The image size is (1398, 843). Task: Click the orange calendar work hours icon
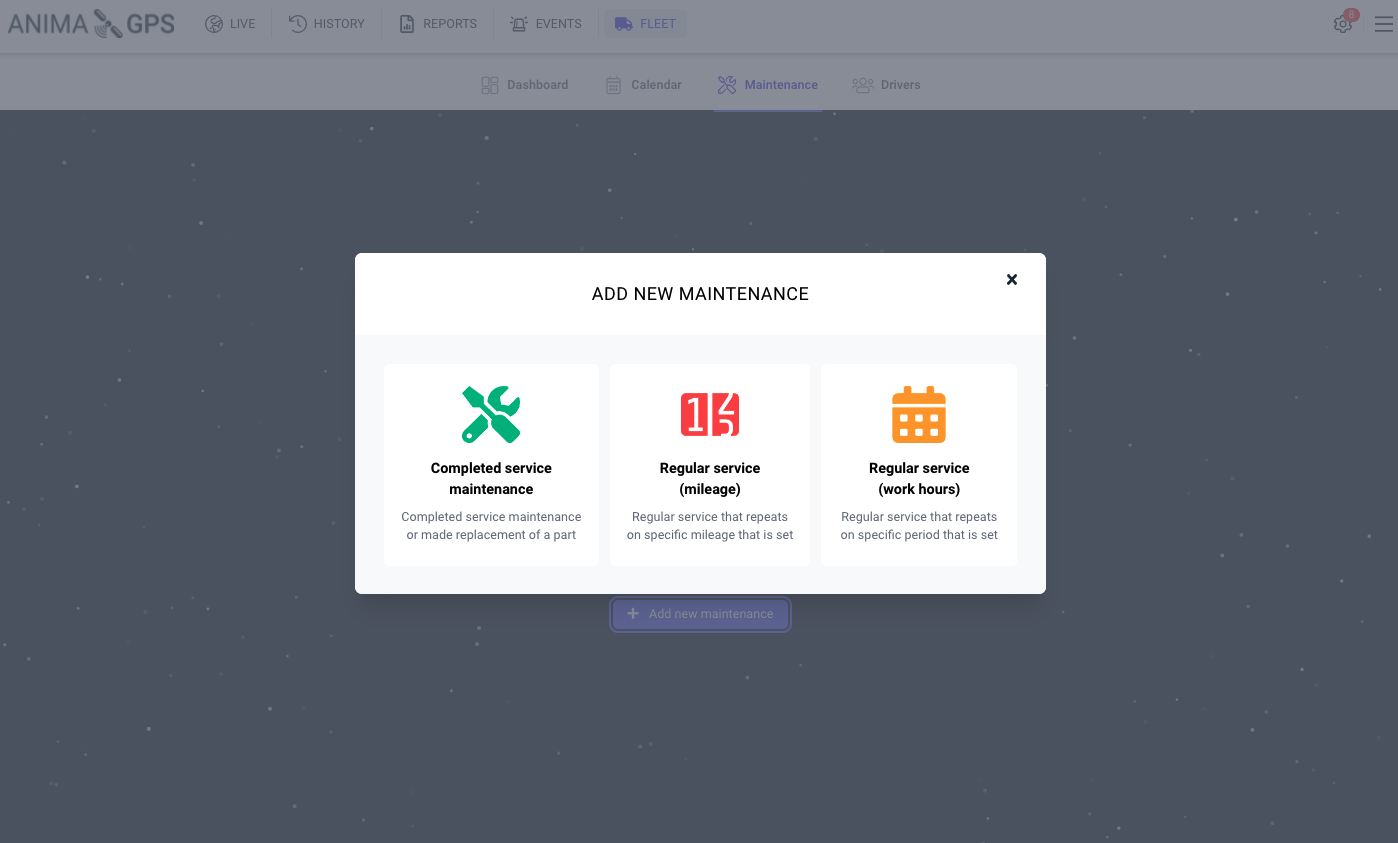[918, 414]
